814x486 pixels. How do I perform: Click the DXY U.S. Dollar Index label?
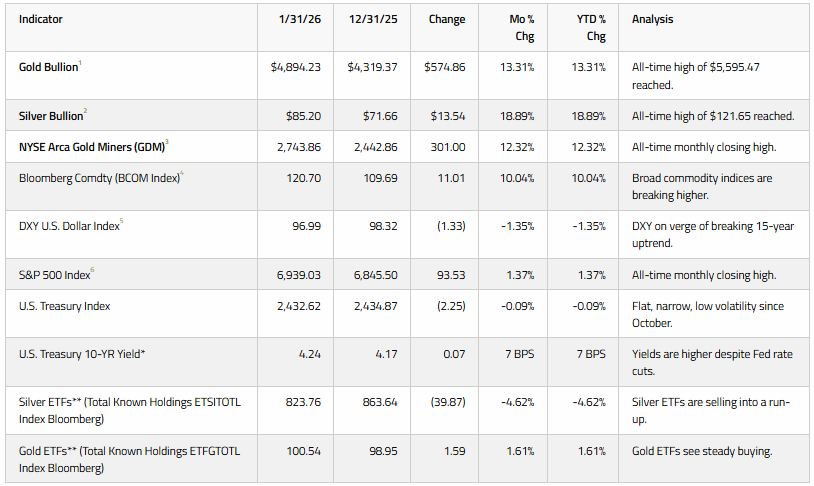69,226
